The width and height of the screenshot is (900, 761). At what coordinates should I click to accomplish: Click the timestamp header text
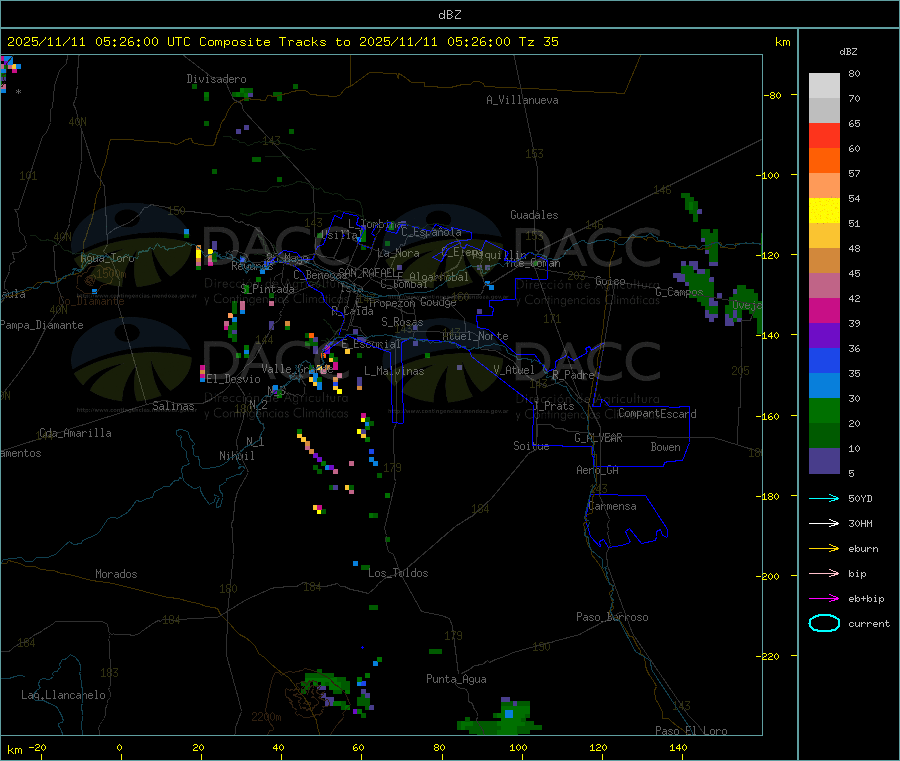(282, 42)
